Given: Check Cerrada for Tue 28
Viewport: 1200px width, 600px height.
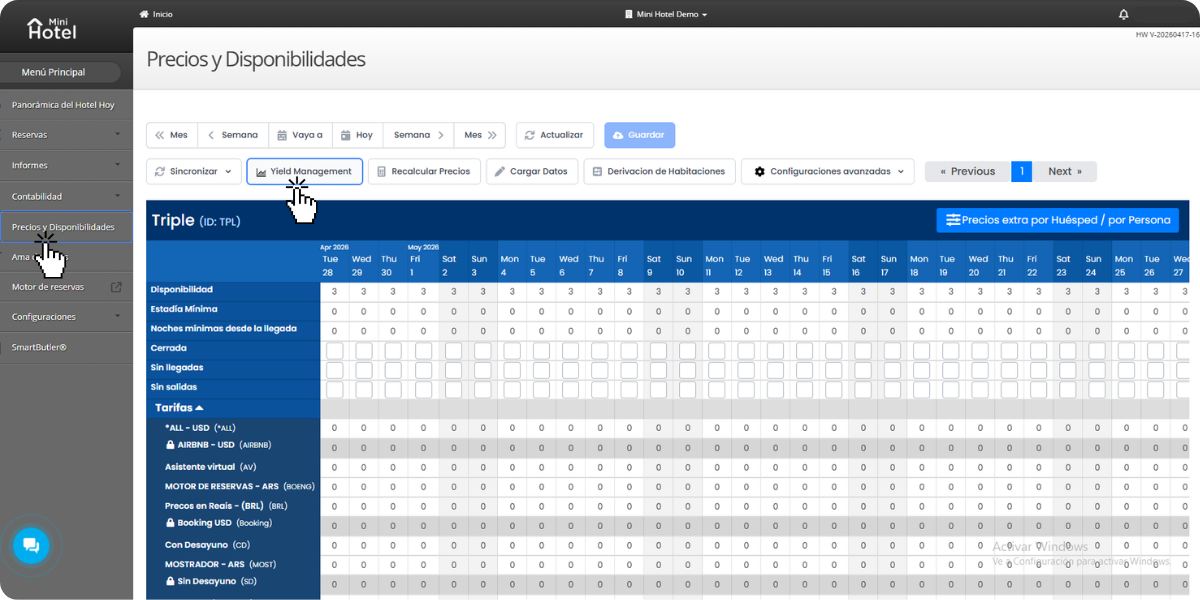Looking at the screenshot, I should click(x=334, y=351).
